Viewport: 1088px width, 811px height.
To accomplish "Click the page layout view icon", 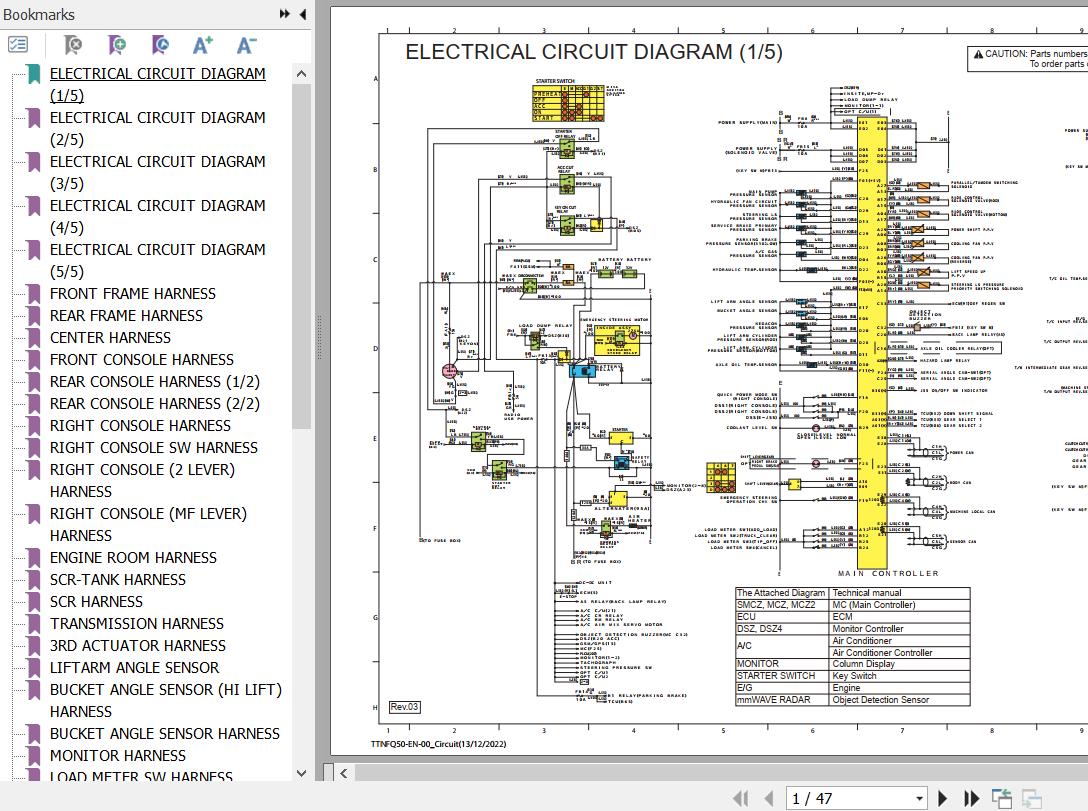I will click(1001, 799).
